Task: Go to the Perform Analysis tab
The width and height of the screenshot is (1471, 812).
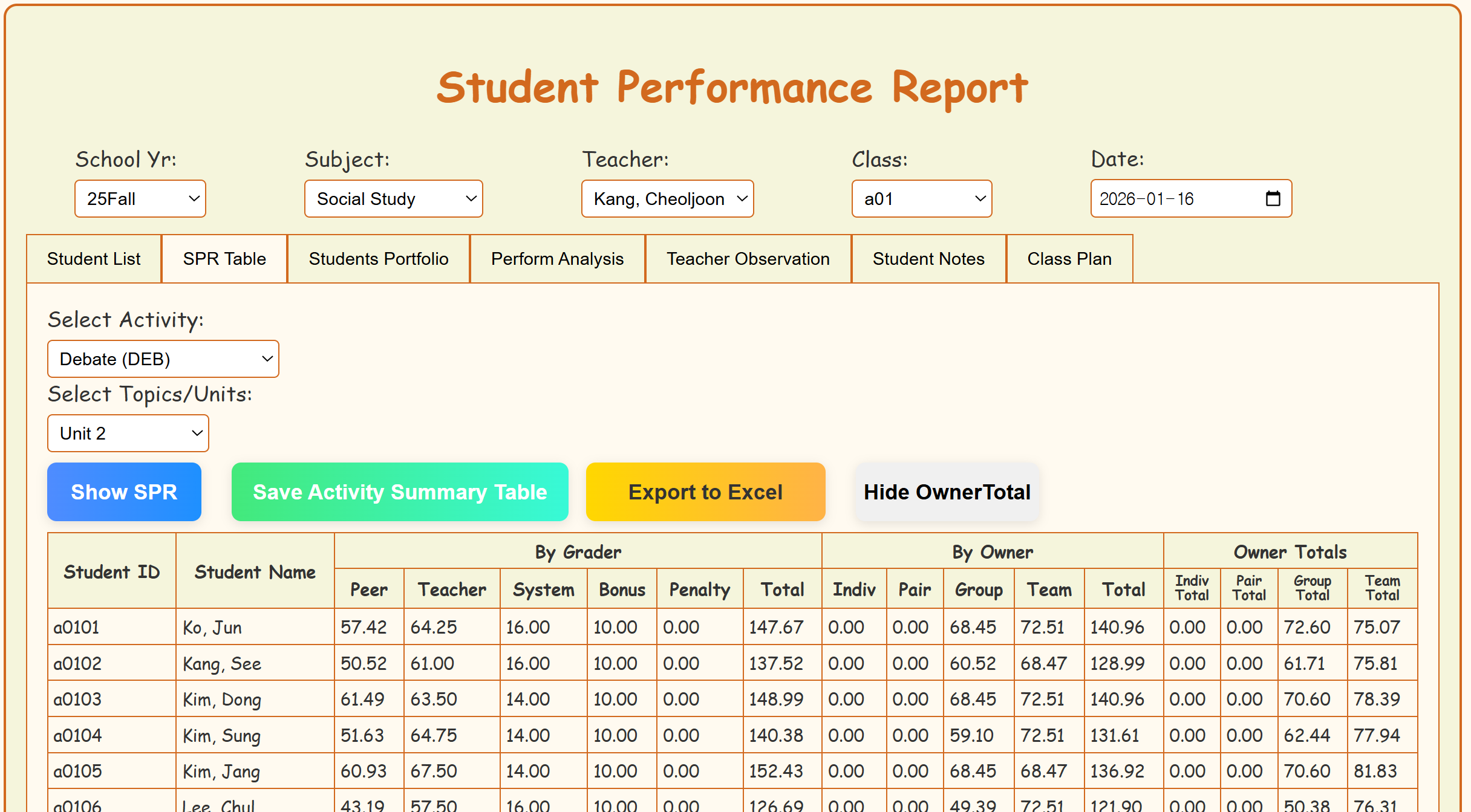Action: (x=557, y=259)
